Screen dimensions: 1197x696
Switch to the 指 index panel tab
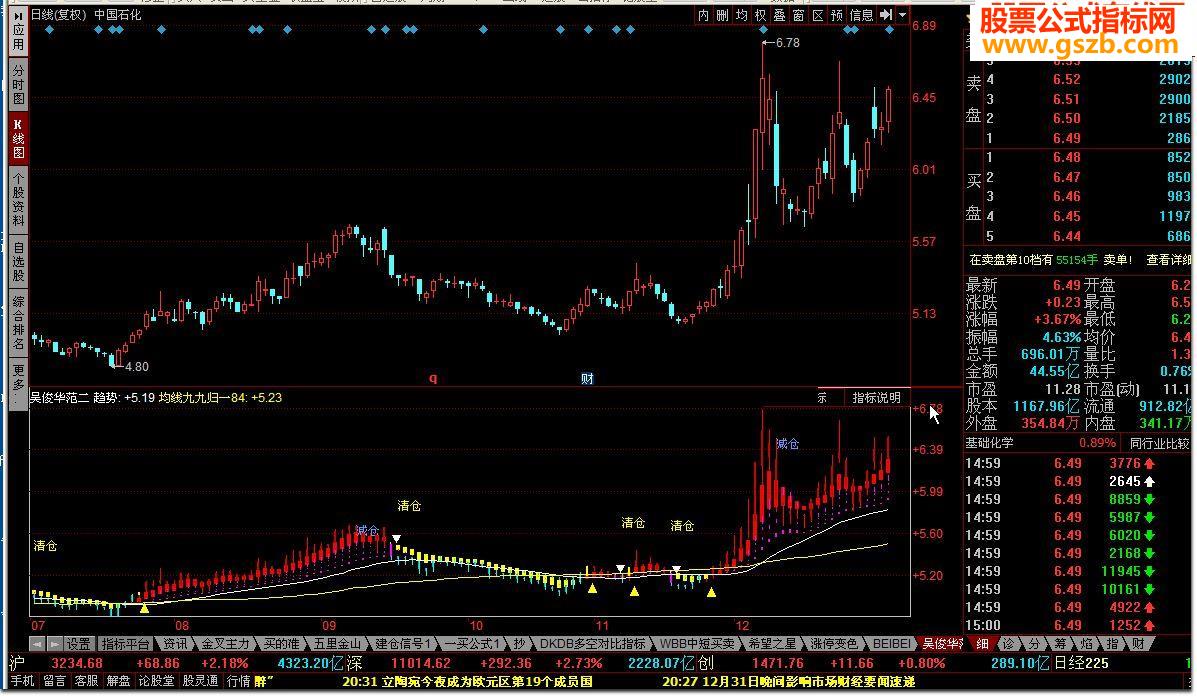(x=1112, y=644)
